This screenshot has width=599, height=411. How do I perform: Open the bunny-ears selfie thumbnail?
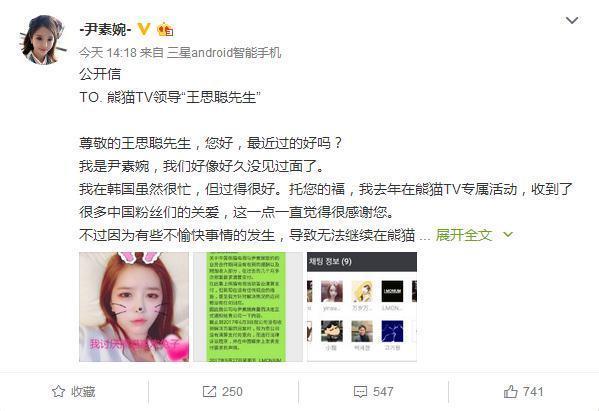[x=134, y=307]
